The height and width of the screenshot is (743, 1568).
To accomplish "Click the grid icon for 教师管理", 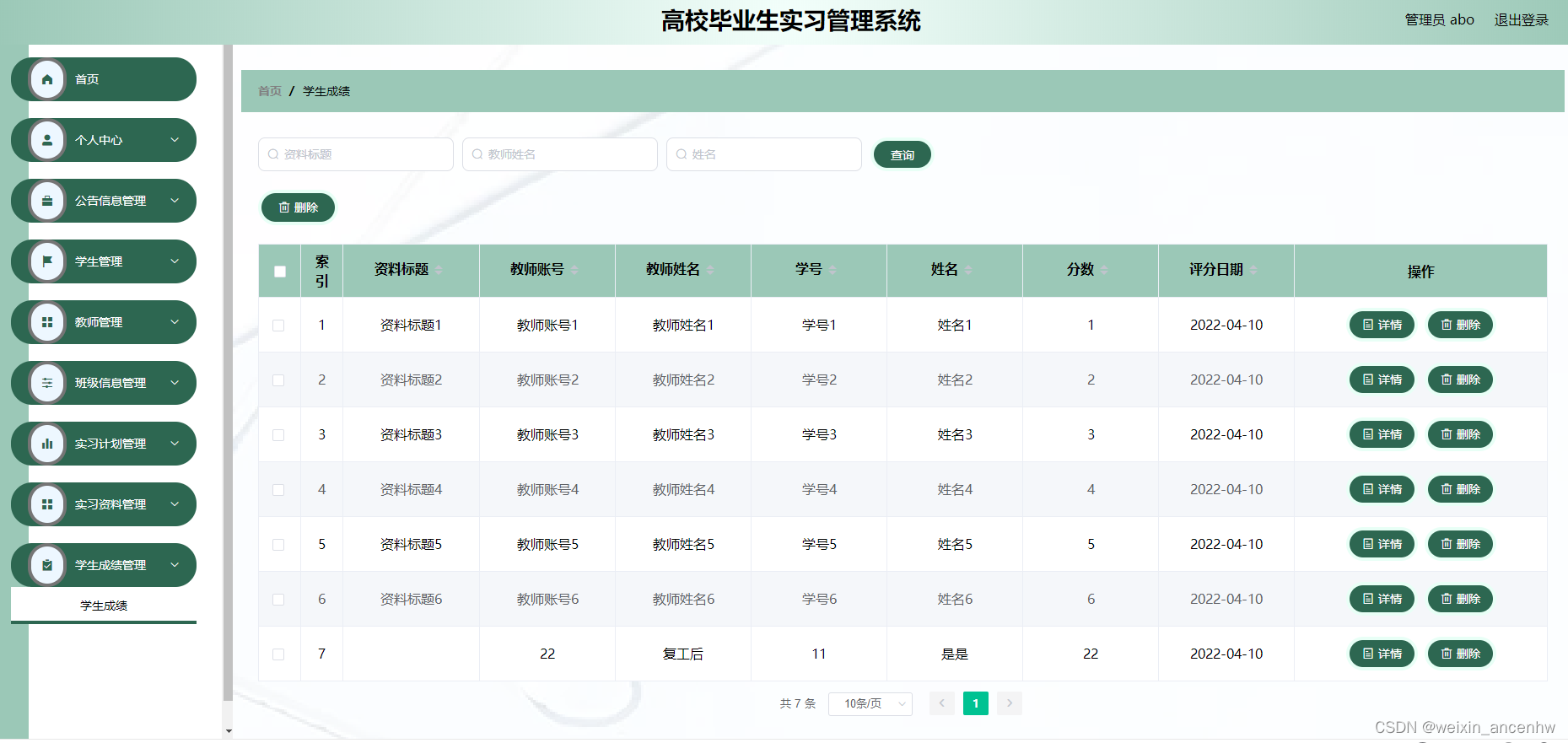I will [x=47, y=322].
